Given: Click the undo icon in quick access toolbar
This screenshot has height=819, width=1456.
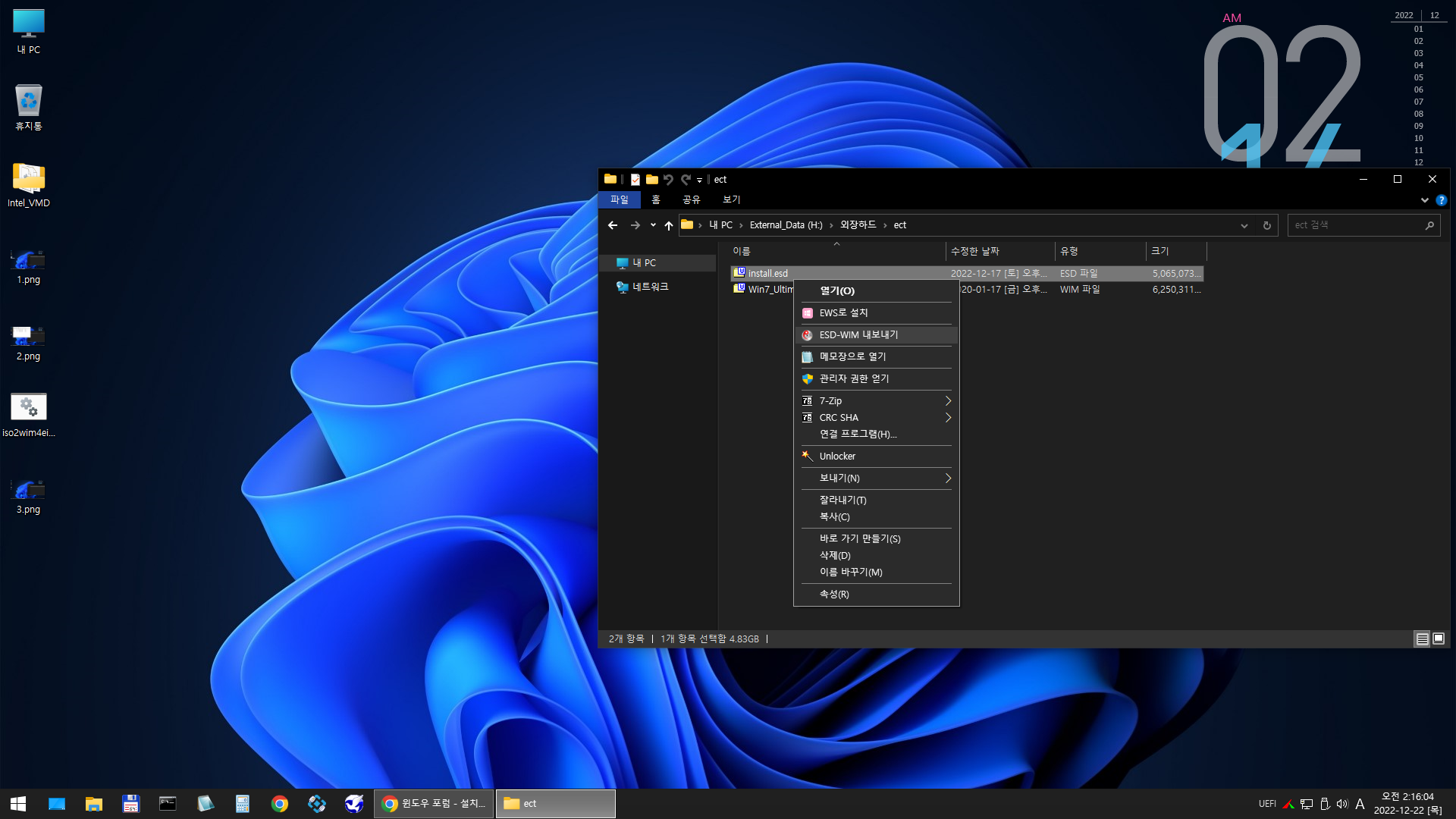Looking at the screenshot, I should click(668, 180).
